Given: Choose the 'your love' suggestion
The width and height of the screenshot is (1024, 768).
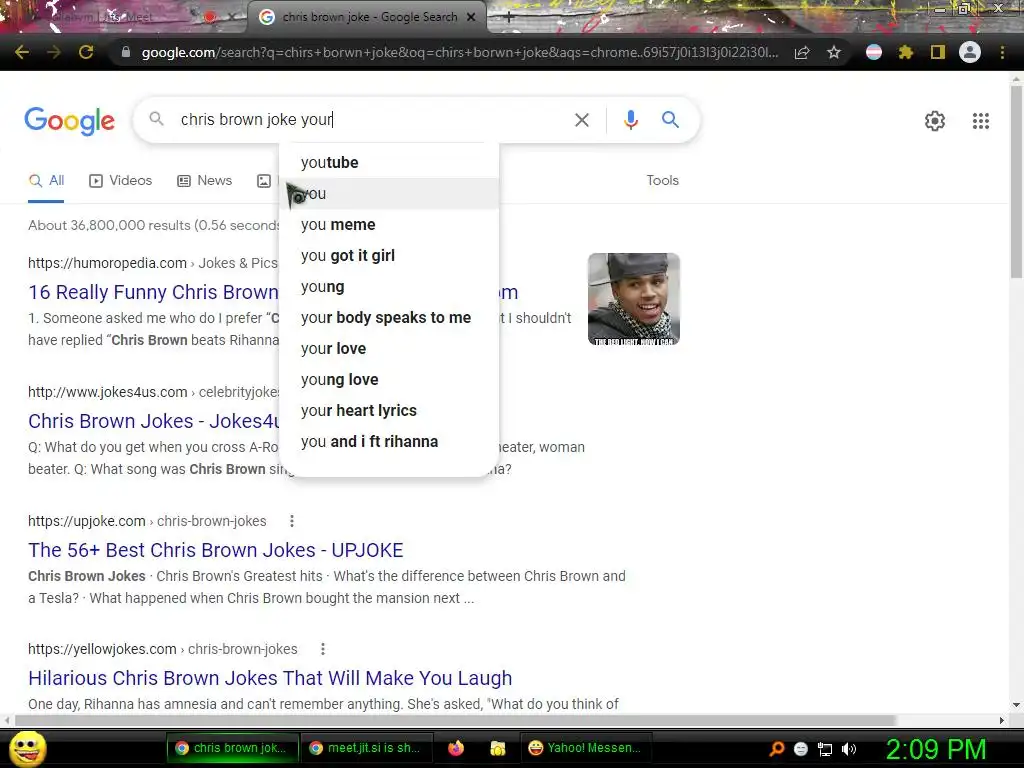Looking at the screenshot, I should click(x=389, y=349).
